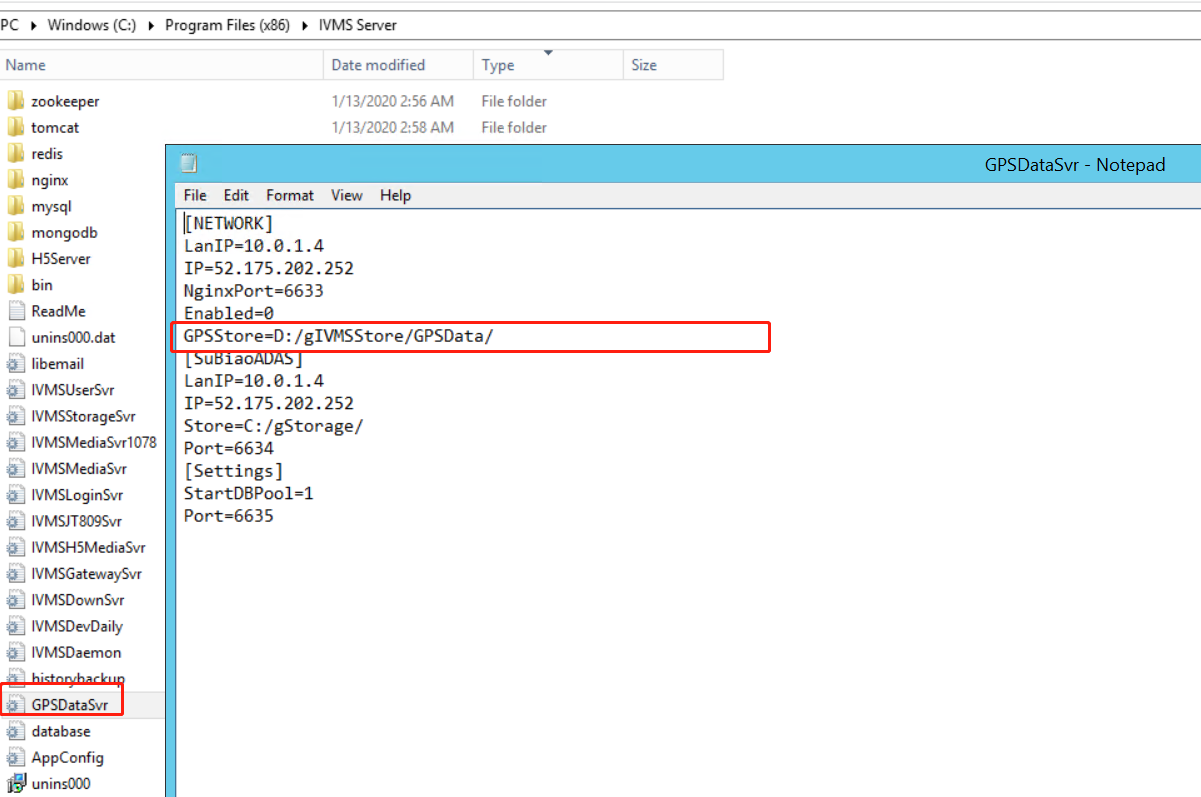Screen dimensions: 1201x797
Task: Open the Notepad Edit menu
Action: click(x=236, y=195)
